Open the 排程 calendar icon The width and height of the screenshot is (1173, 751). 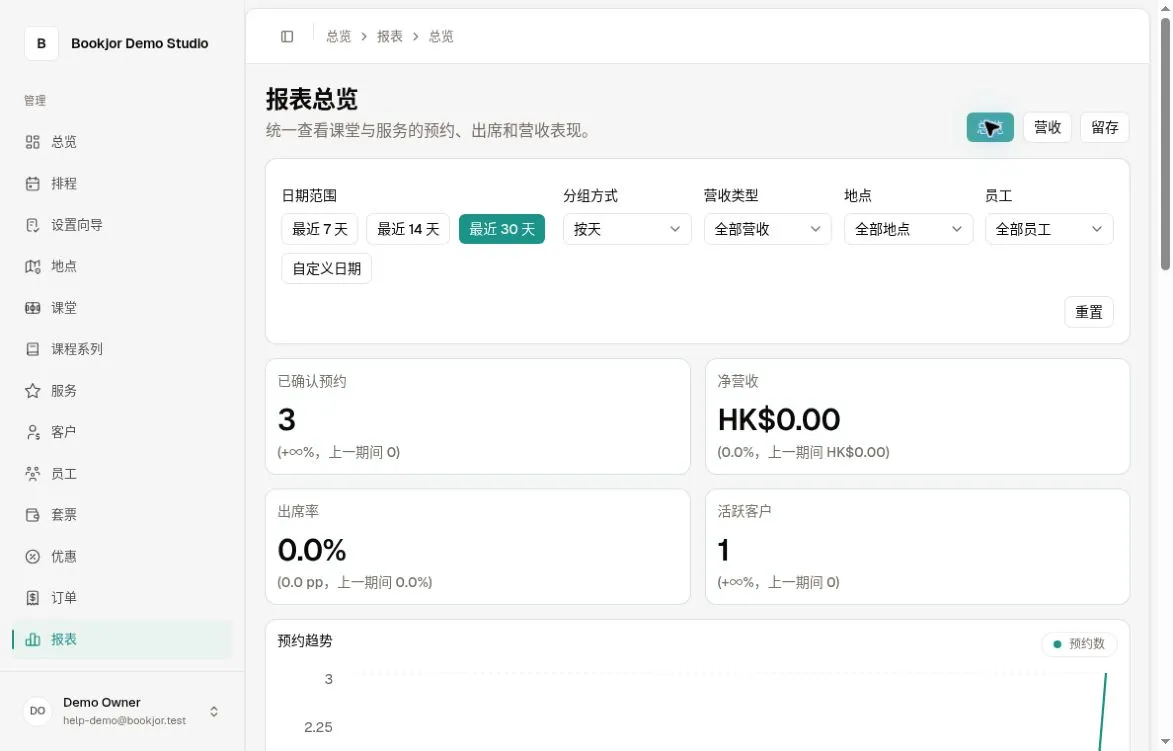(x=32, y=183)
